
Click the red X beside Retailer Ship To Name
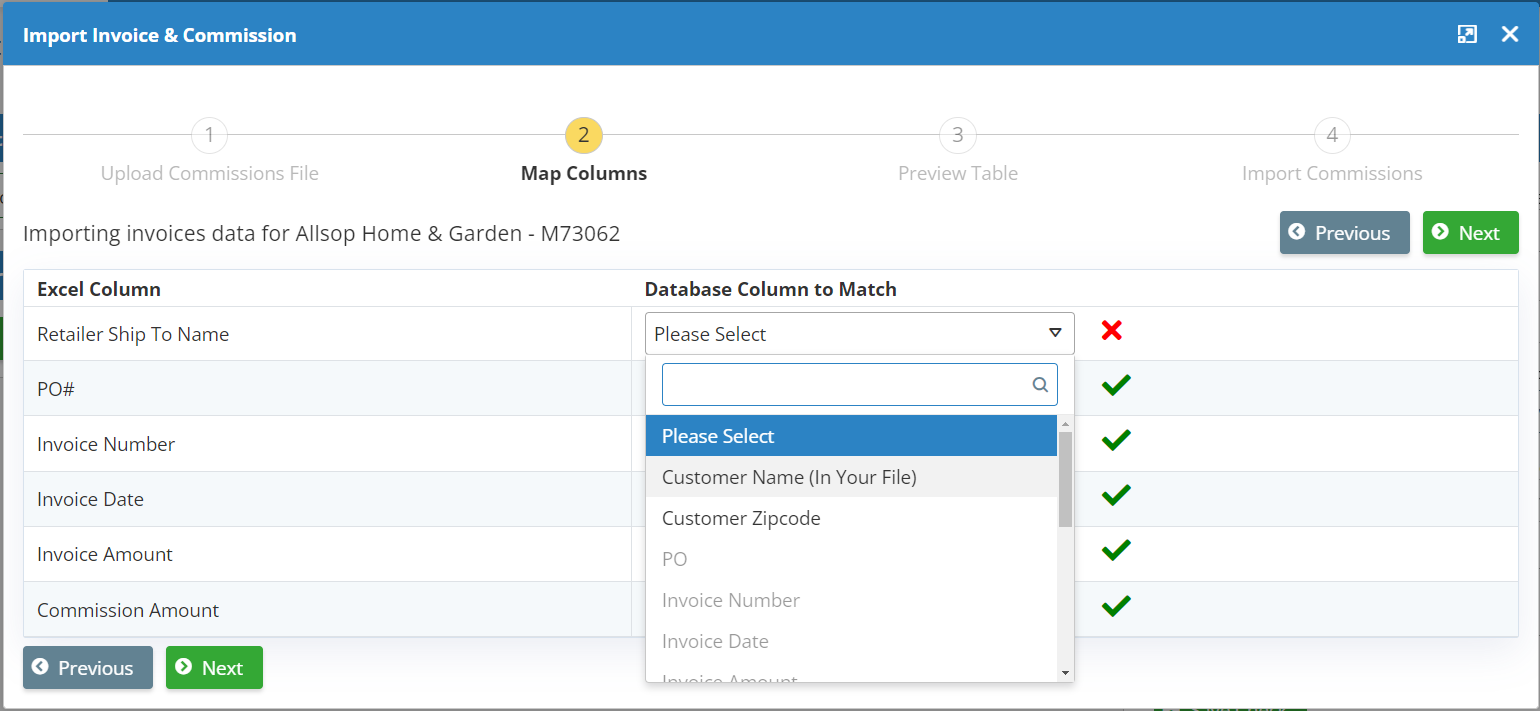click(1111, 330)
